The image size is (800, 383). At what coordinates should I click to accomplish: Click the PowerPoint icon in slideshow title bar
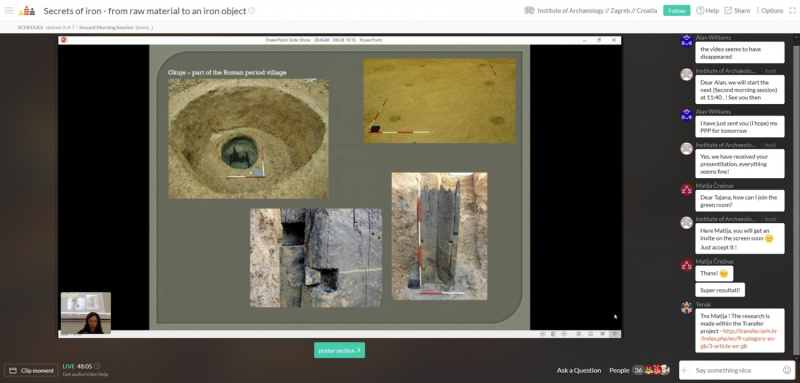[x=64, y=40]
